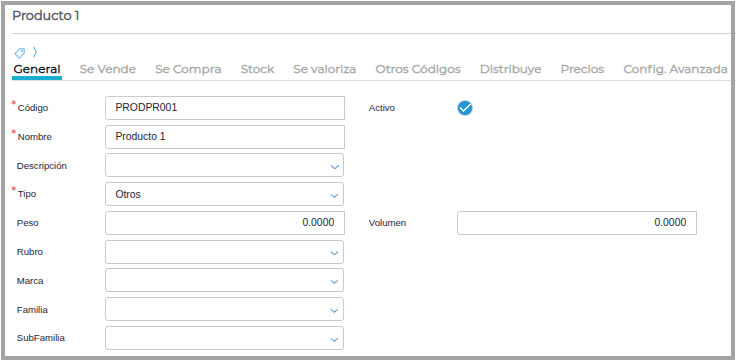
Task: Open the Otros Códigos tab
Action: click(418, 69)
